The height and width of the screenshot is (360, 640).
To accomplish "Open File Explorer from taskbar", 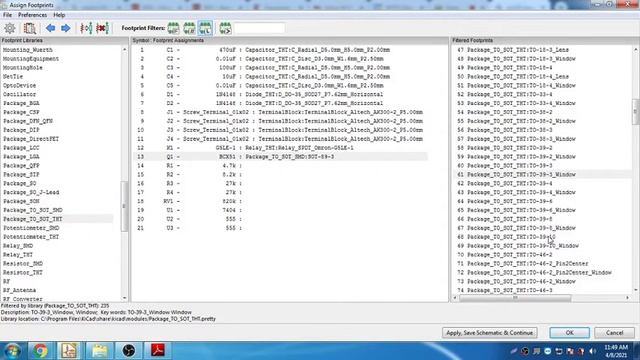I will point(99,351).
